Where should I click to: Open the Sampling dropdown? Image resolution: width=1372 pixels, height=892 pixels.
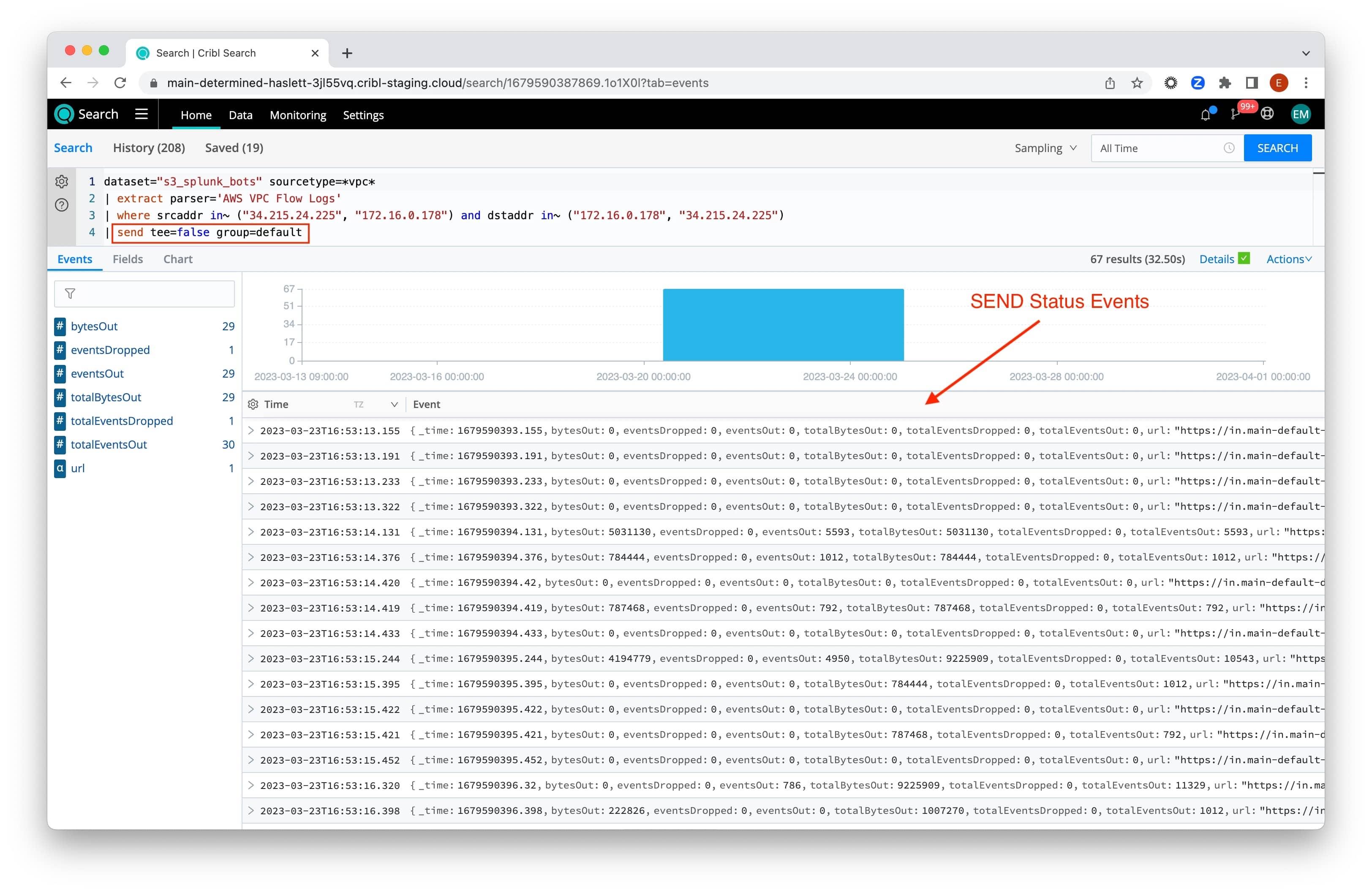click(x=1045, y=148)
